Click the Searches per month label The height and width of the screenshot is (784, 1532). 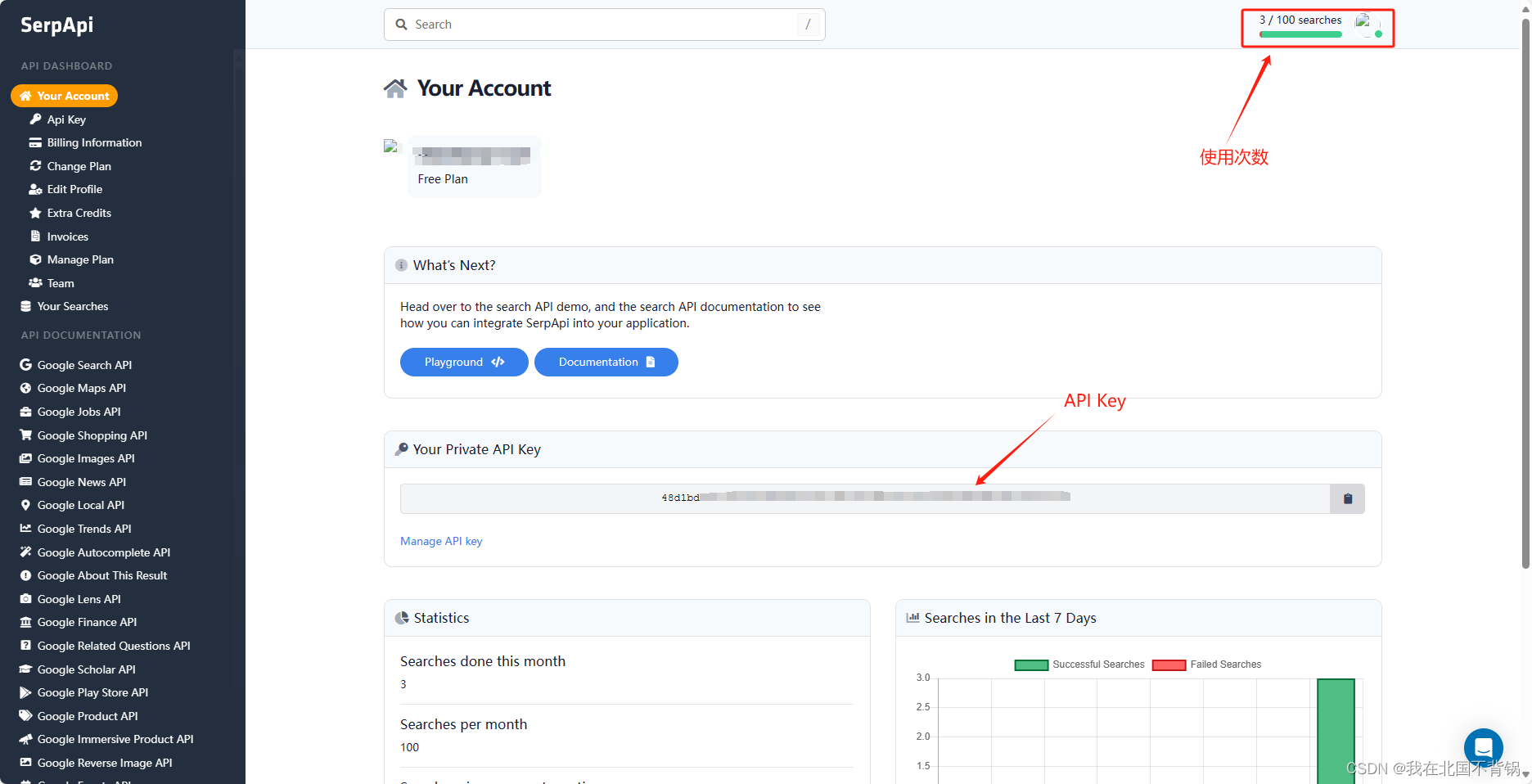click(x=463, y=724)
